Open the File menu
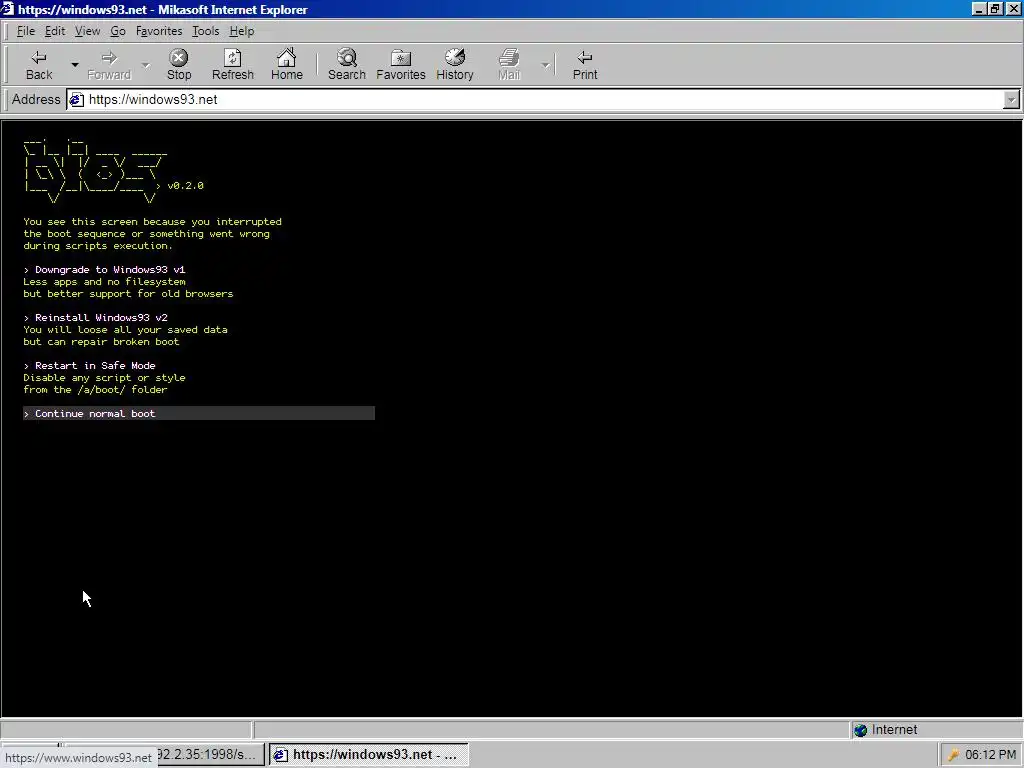 [25, 31]
